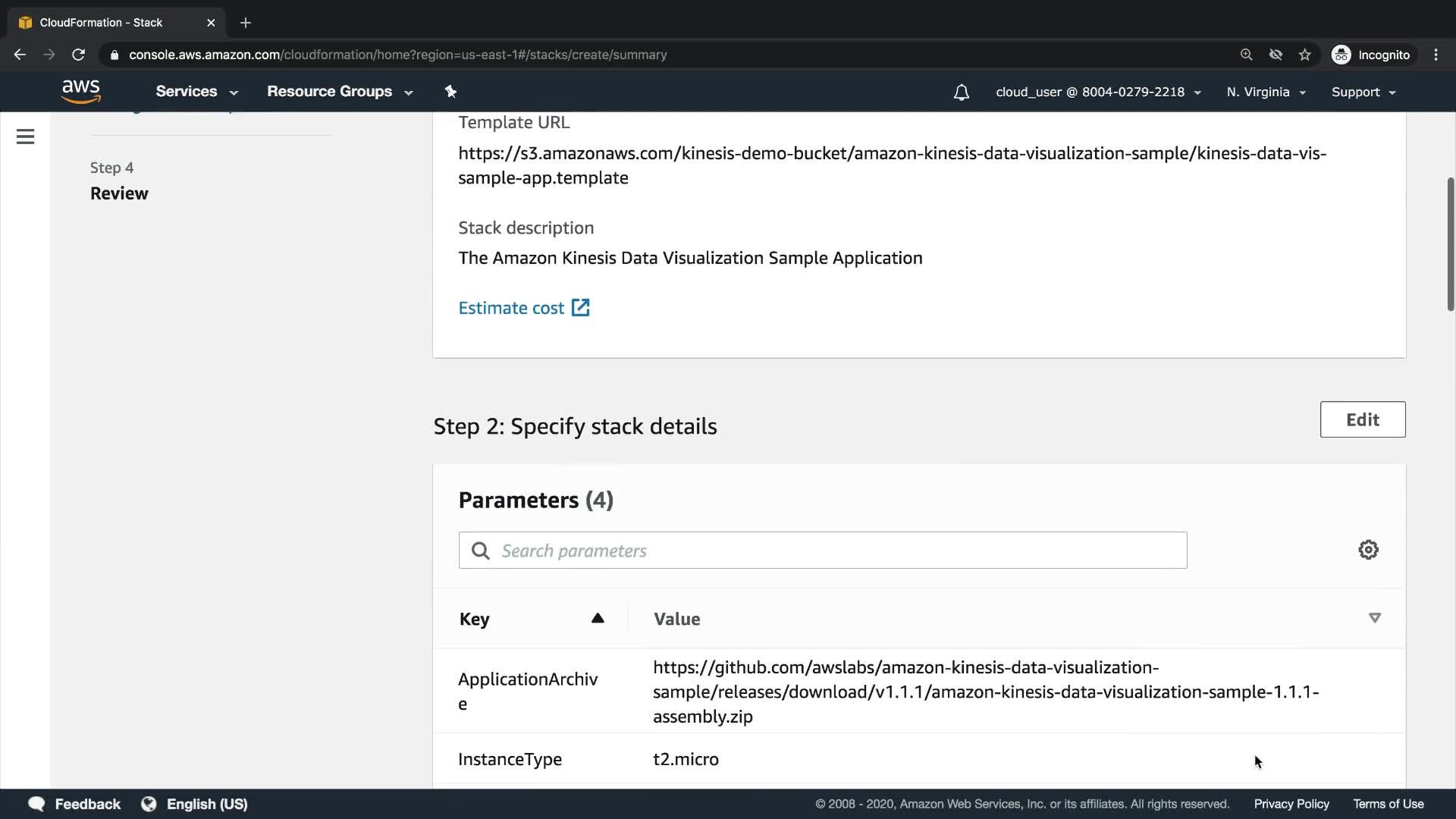The image size is (1456, 819).
Task: Click the pin shortcuts icon
Action: click(450, 92)
